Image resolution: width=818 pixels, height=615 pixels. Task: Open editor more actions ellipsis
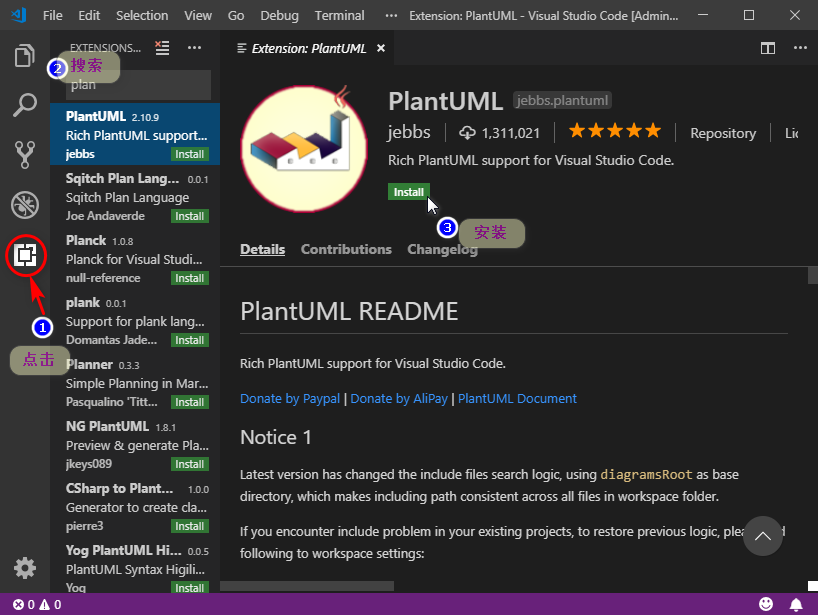(x=800, y=47)
